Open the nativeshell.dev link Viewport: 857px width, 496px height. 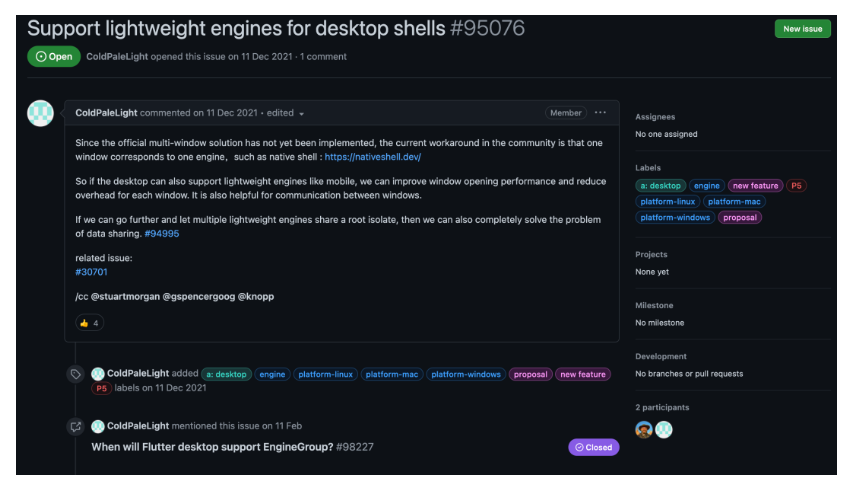click(373, 157)
